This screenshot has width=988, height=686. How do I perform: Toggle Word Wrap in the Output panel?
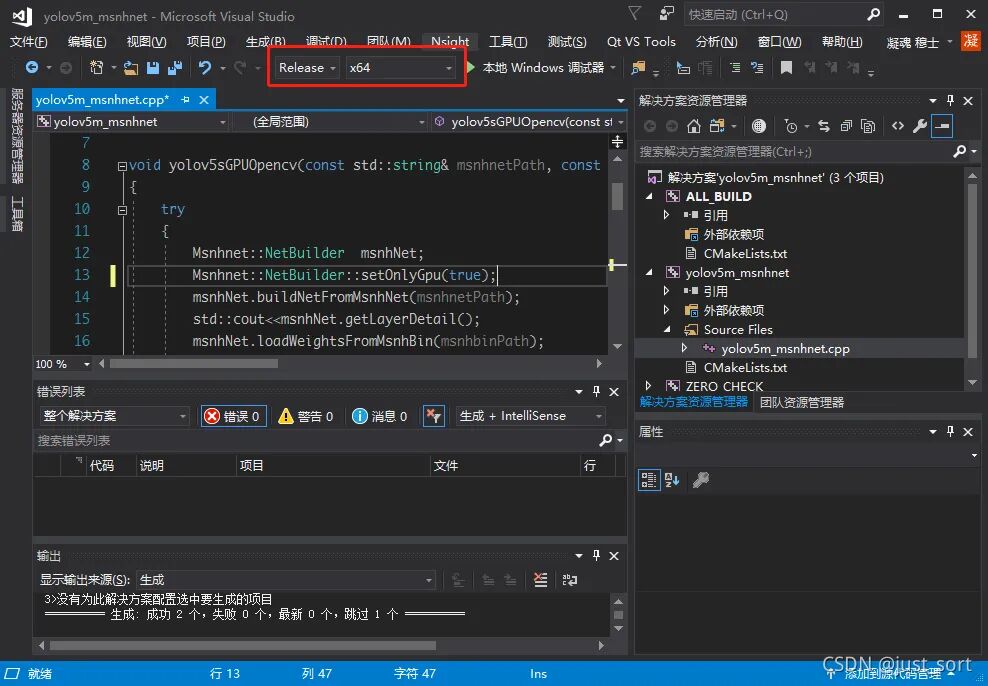click(x=570, y=580)
